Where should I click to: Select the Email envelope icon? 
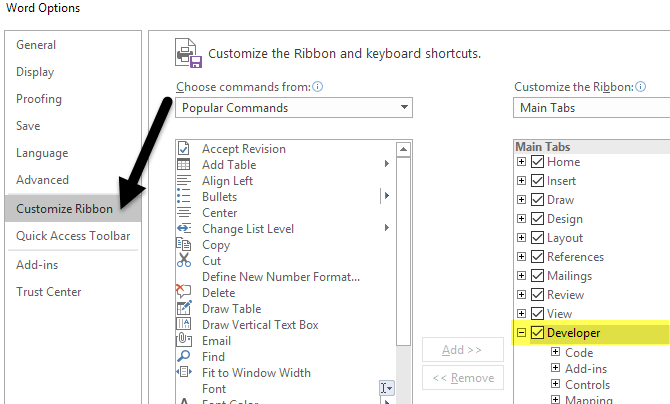pyautogui.click(x=184, y=341)
